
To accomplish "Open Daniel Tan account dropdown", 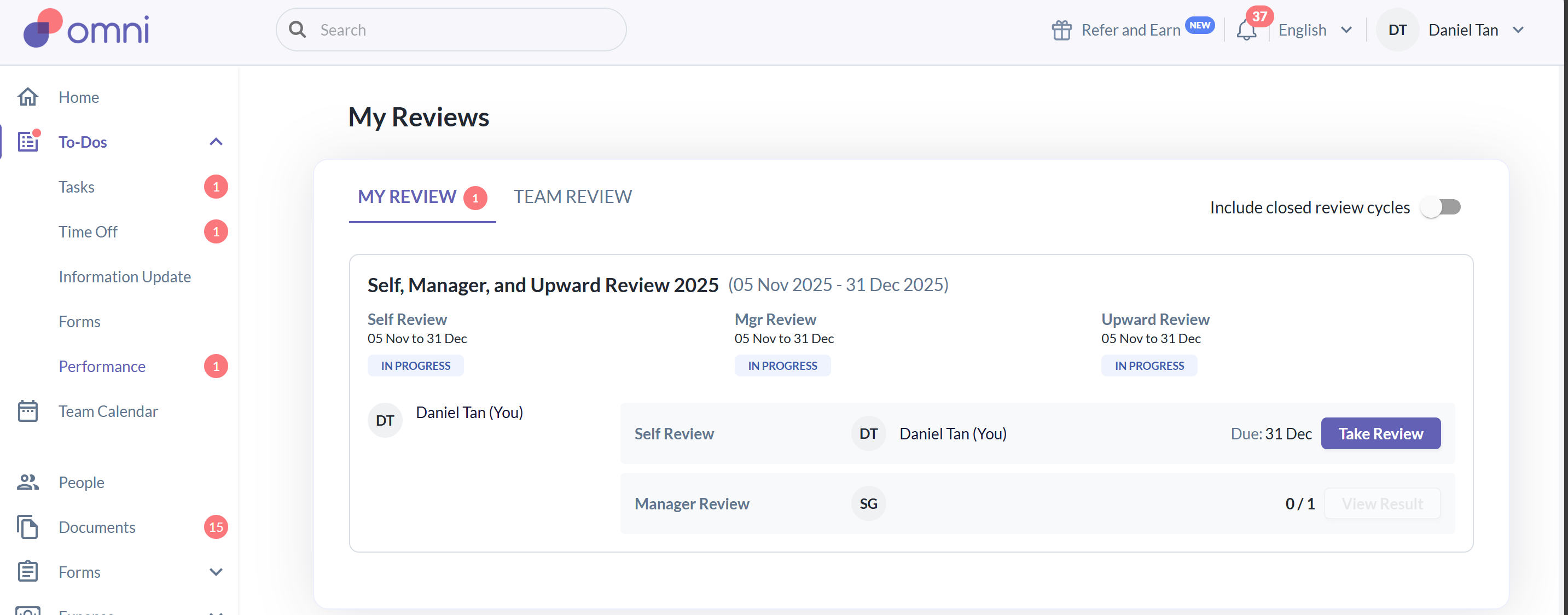I will [x=1463, y=31].
